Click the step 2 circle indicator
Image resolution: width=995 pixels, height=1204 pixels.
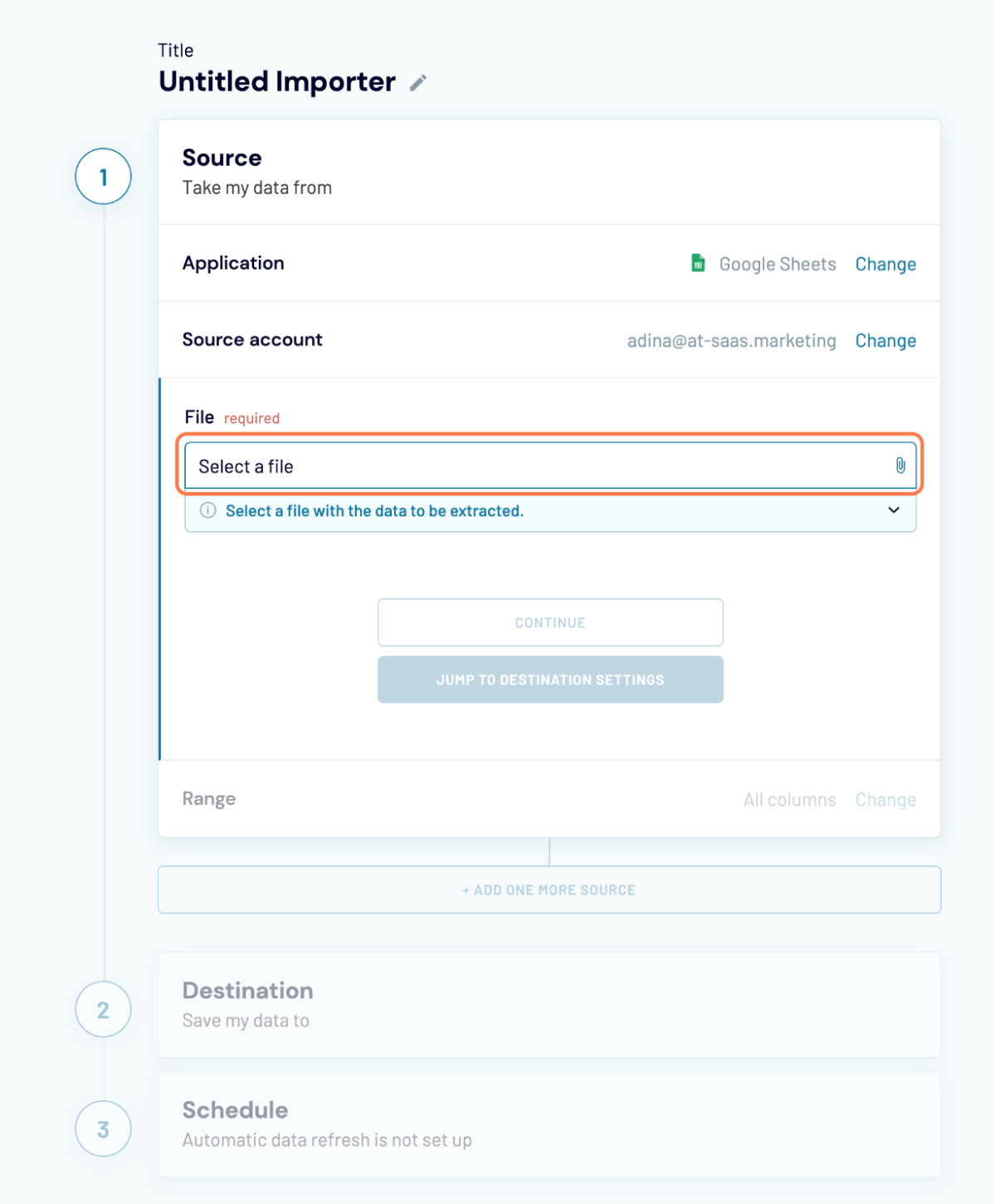(x=103, y=1009)
